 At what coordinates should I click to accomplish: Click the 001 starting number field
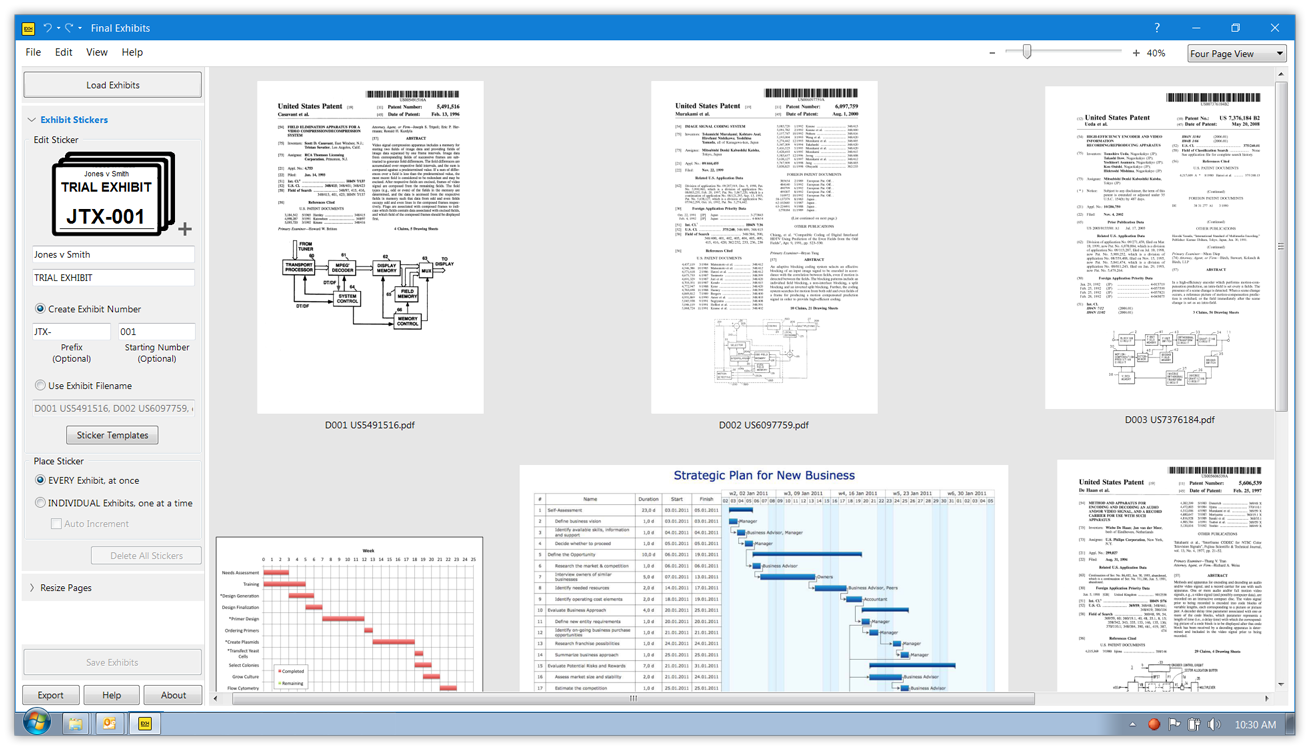[157, 332]
